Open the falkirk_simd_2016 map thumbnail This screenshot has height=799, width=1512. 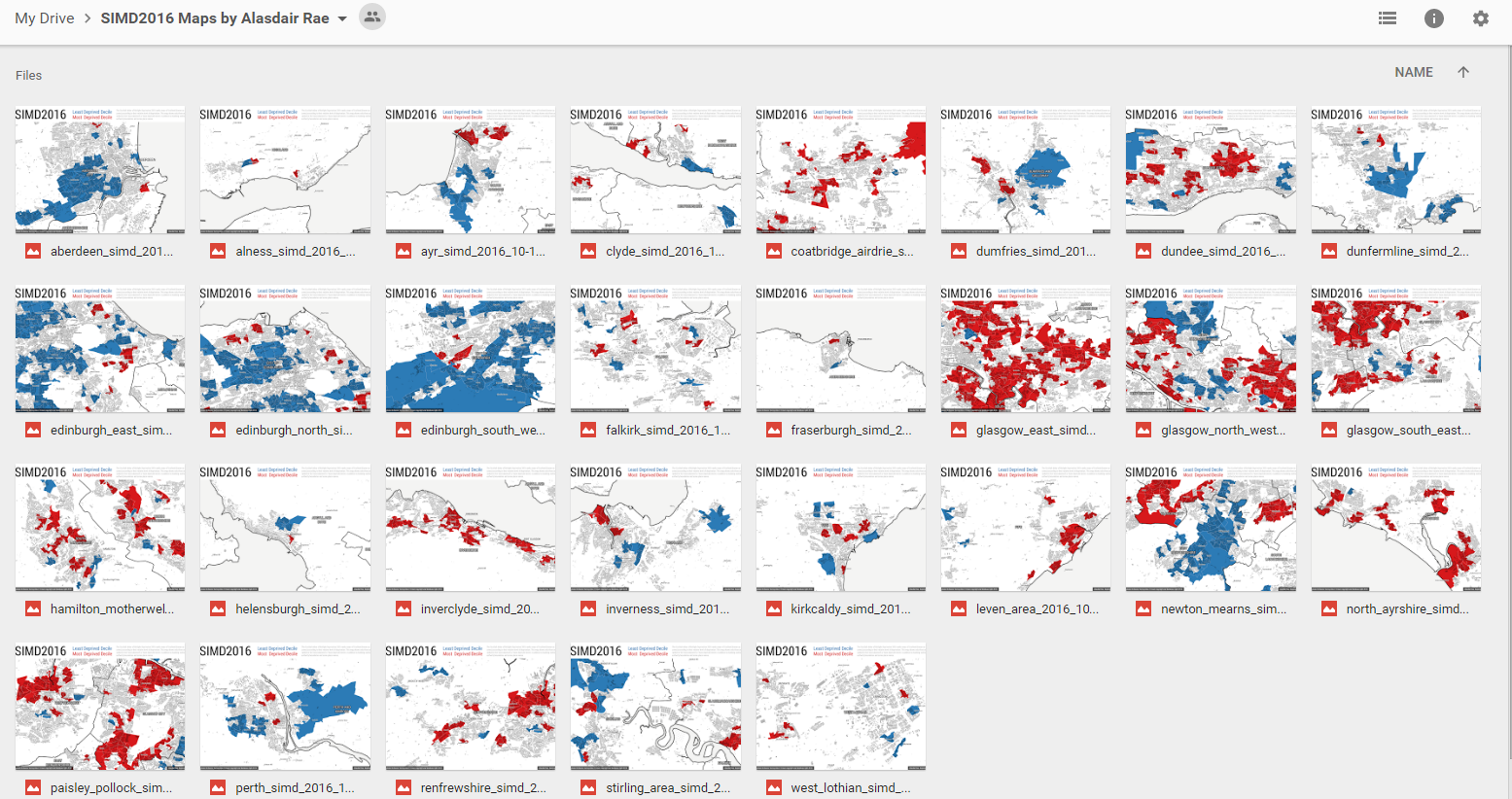(x=655, y=348)
